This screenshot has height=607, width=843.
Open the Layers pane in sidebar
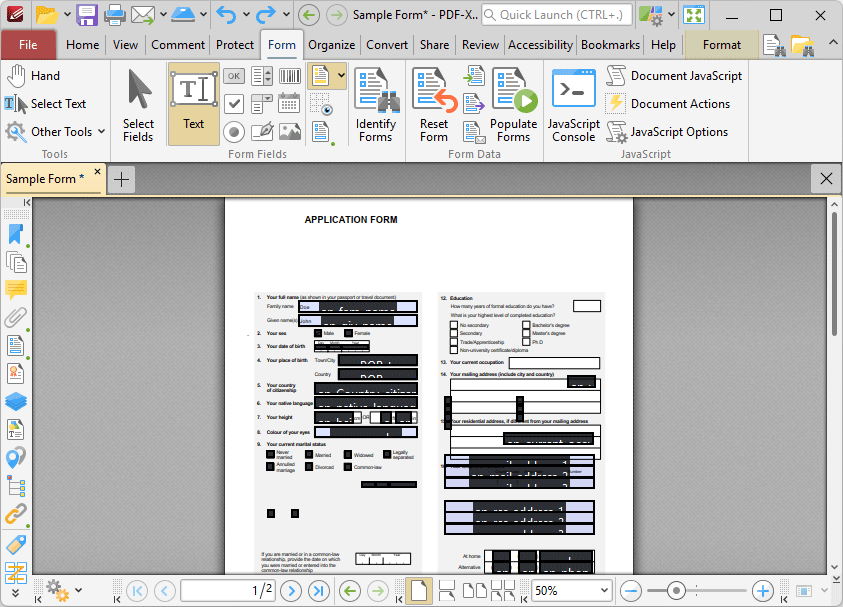tap(16, 402)
